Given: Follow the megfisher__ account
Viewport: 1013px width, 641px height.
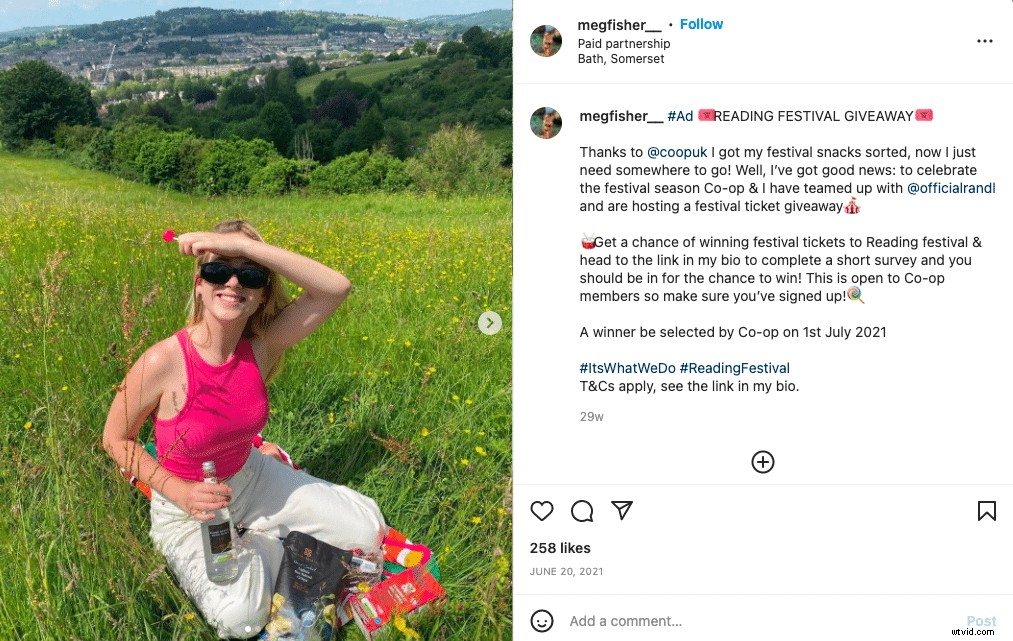Looking at the screenshot, I should pyautogui.click(x=701, y=24).
